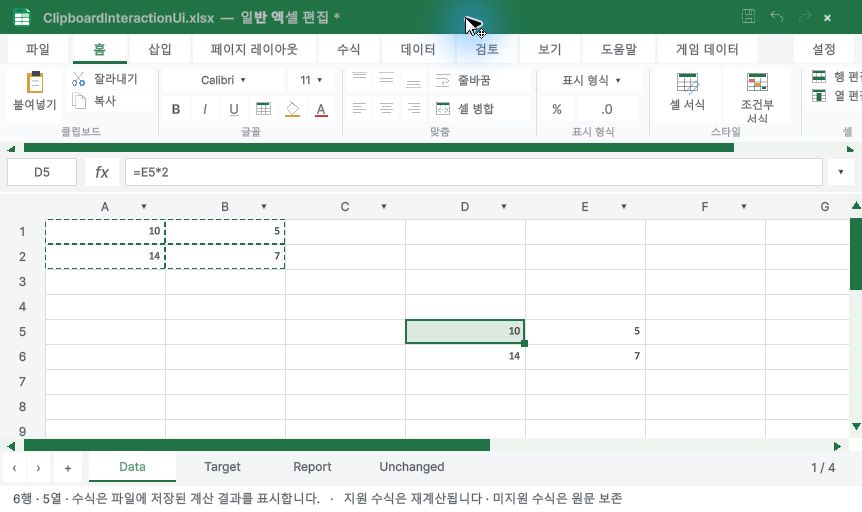862x512 pixels.
Task: Center text horizontally
Action: [x=386, y=108]
